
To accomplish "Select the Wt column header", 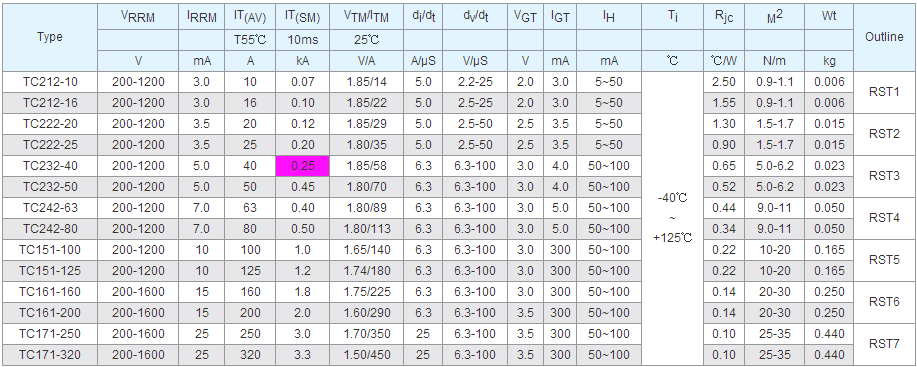I will click(x=829, y=17).
